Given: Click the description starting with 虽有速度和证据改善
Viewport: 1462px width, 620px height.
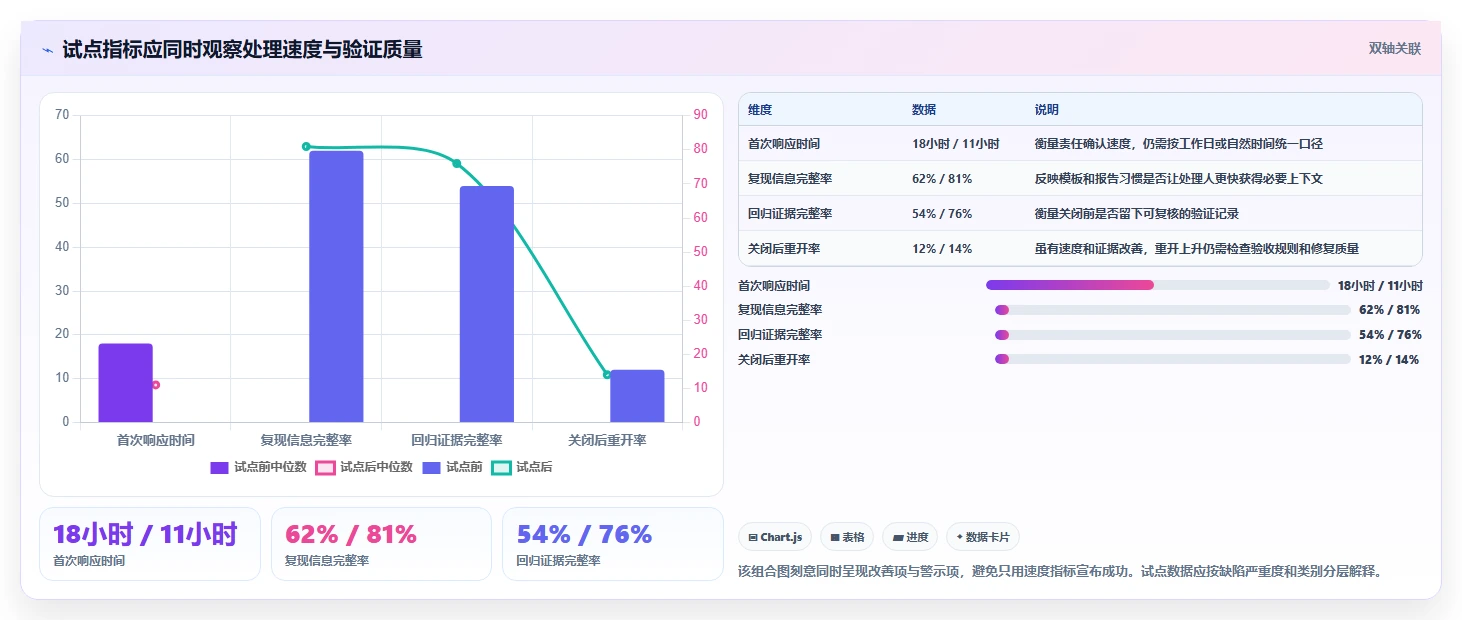Looking at the screenshot, I should [1197, 249].
